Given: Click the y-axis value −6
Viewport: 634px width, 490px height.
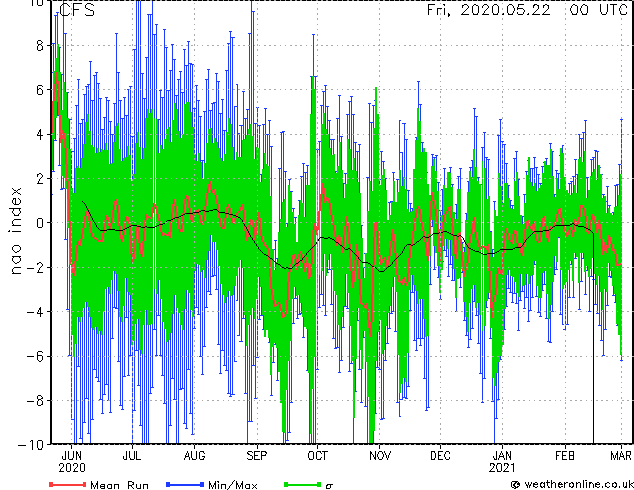Looking at the screenshot, I should click(x=35, y=356).
